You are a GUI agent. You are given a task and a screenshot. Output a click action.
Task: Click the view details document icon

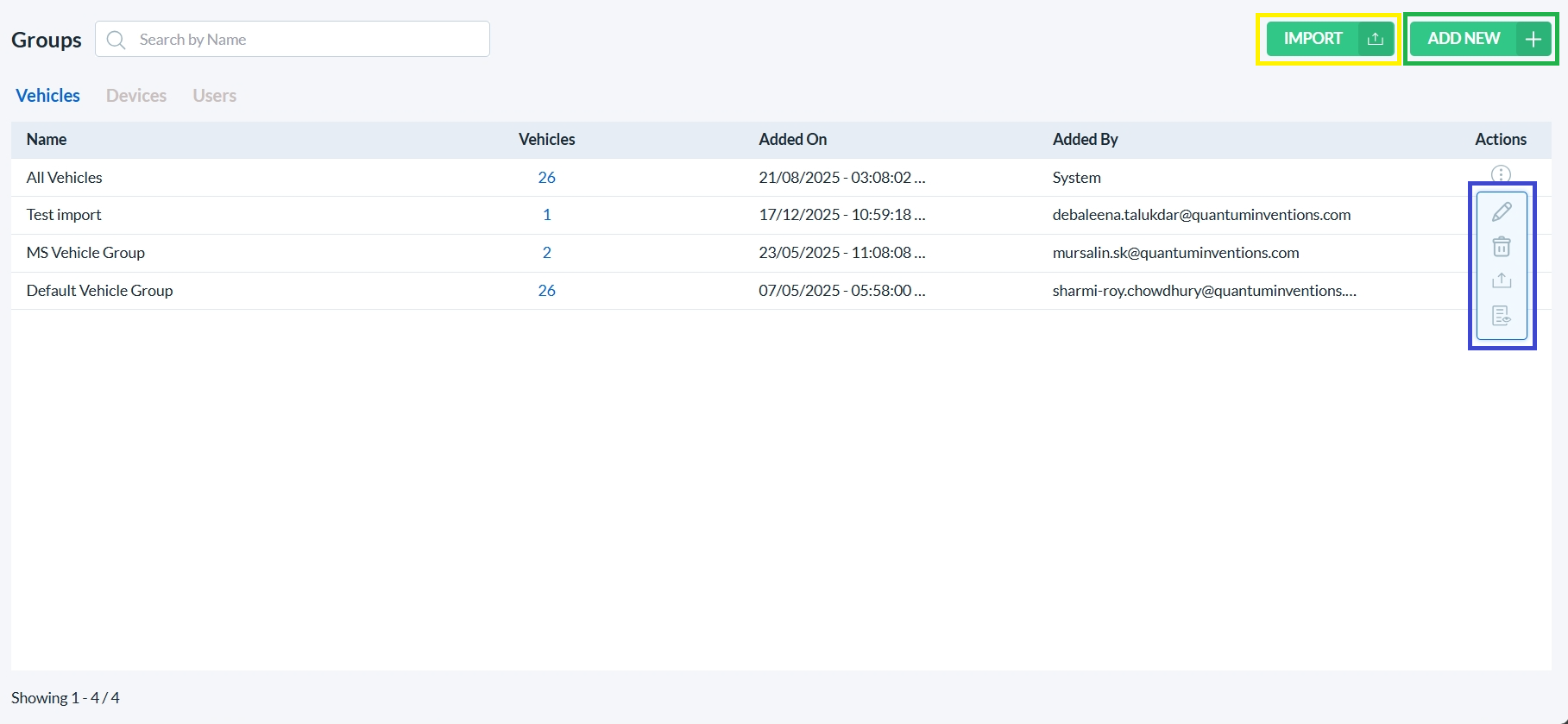(x=1502, y=316)
